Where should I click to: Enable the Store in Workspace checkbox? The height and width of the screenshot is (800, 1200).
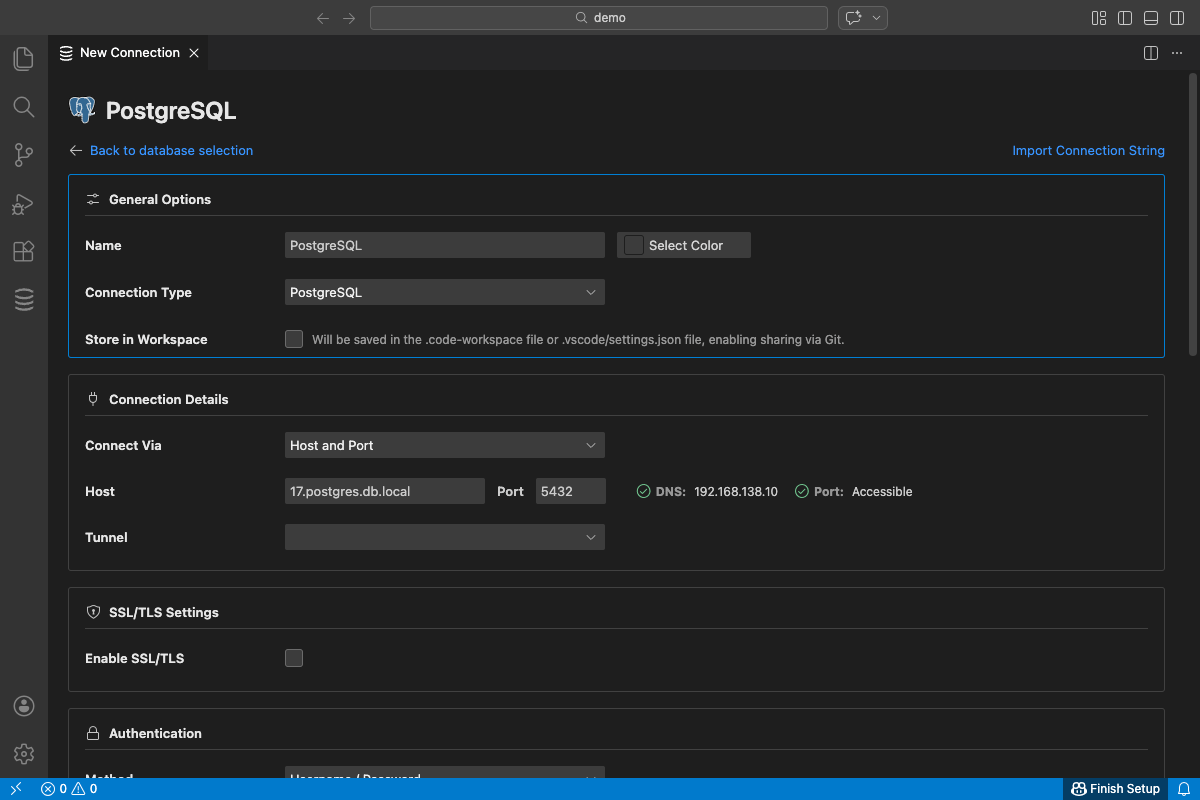tap(294, 339)
